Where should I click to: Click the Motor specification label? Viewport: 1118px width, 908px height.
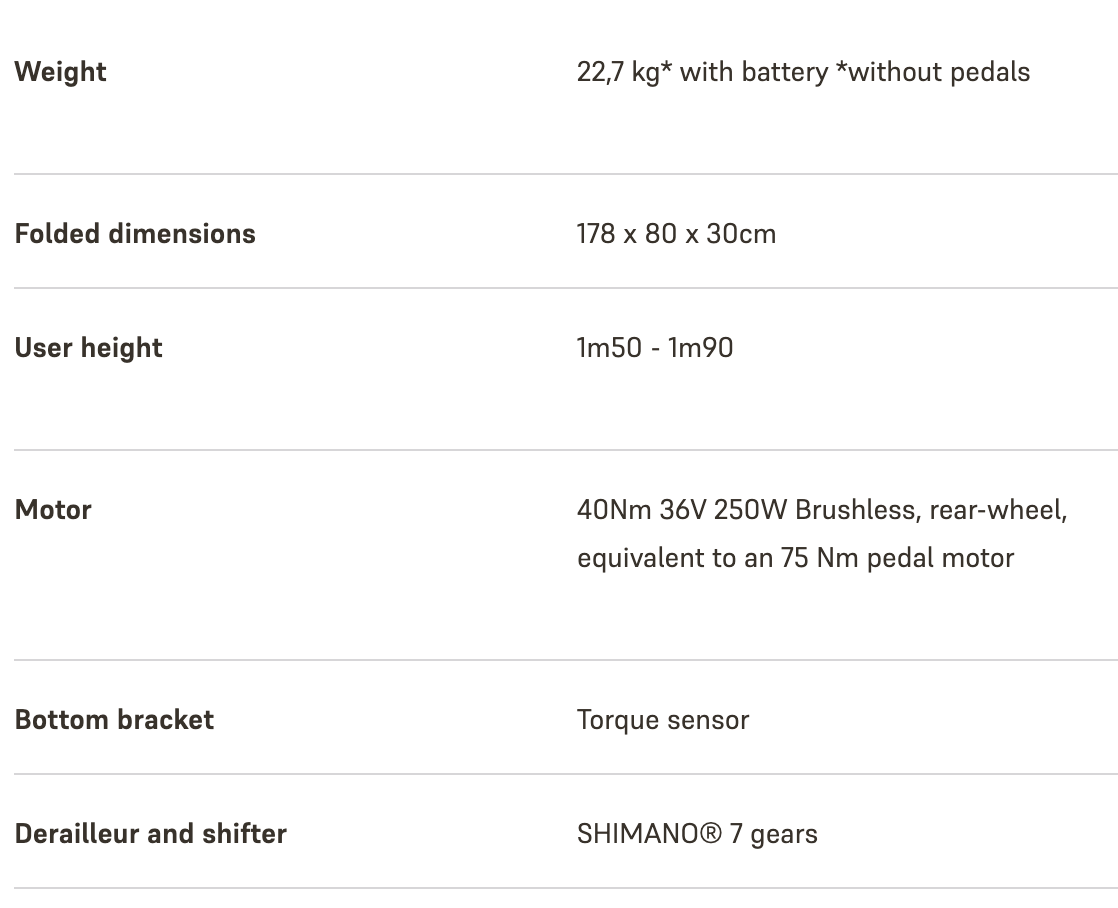pos(53,510)
